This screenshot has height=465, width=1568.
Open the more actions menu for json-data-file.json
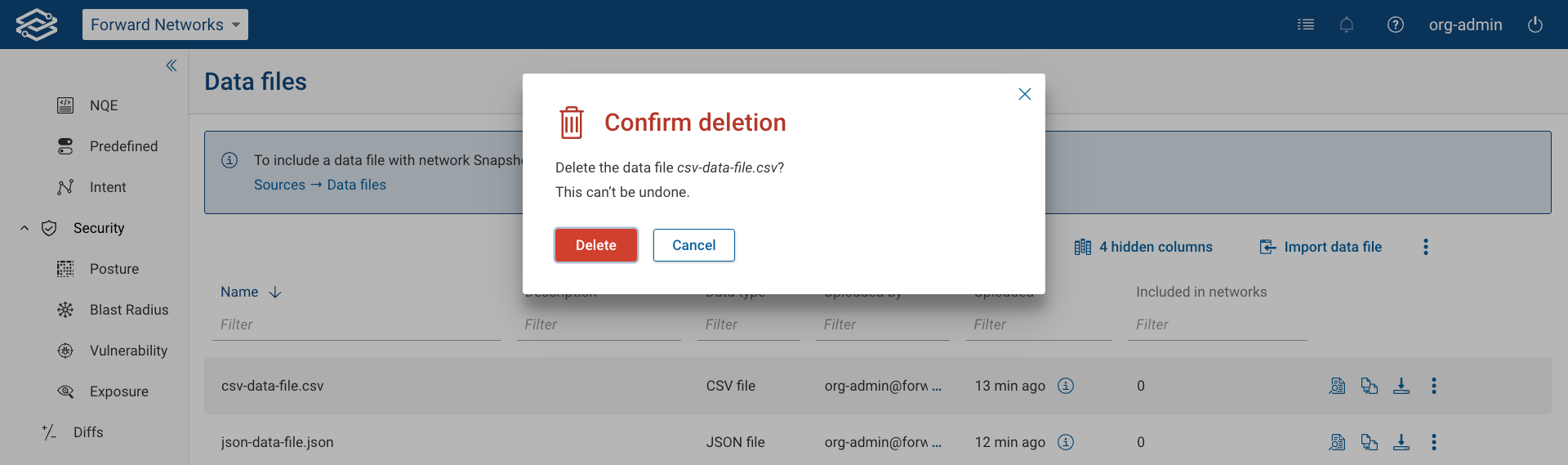(x=1434, y=442)
